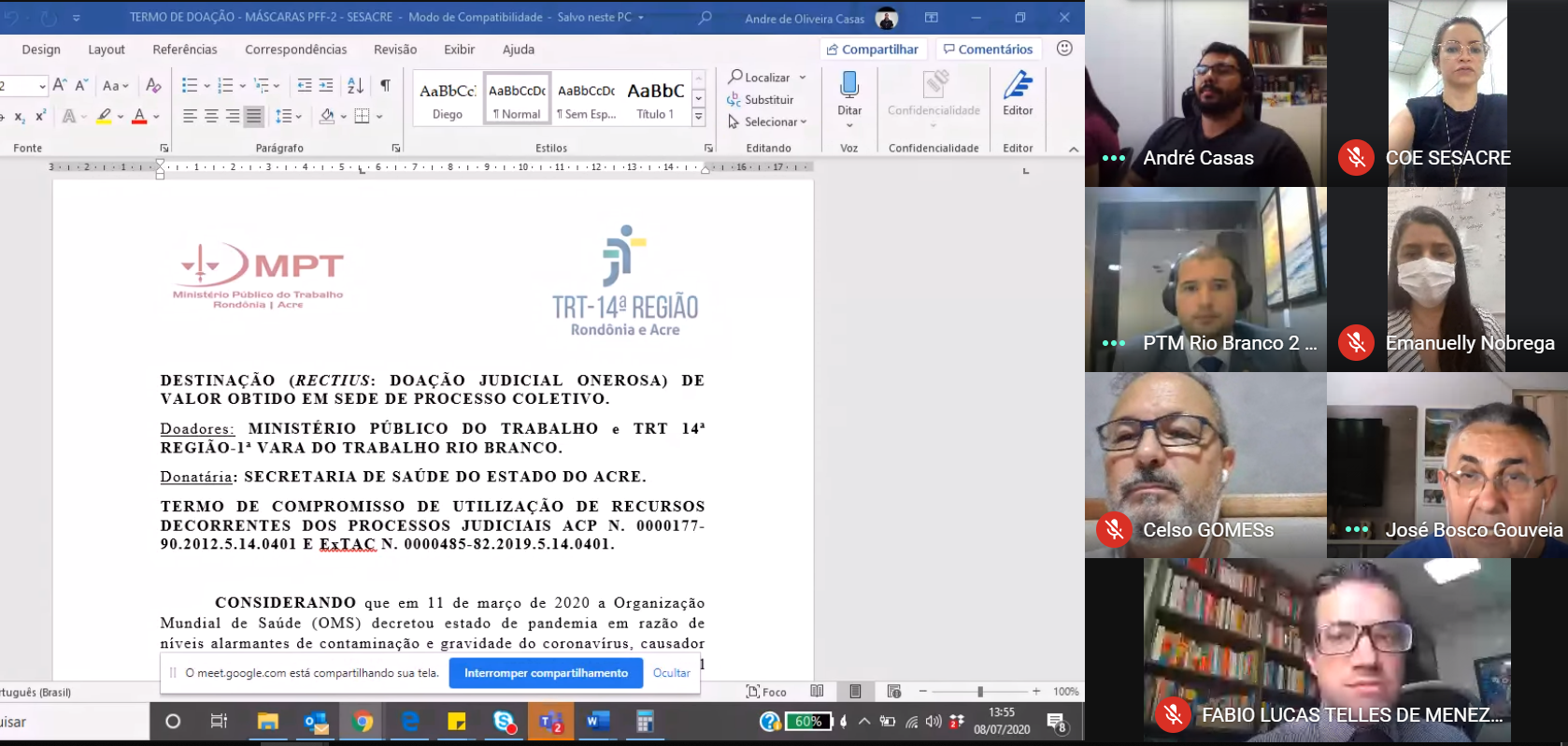Click the zoom slider handle
1568x746 pixels.
pyautogui.click(x=980, y=691)
